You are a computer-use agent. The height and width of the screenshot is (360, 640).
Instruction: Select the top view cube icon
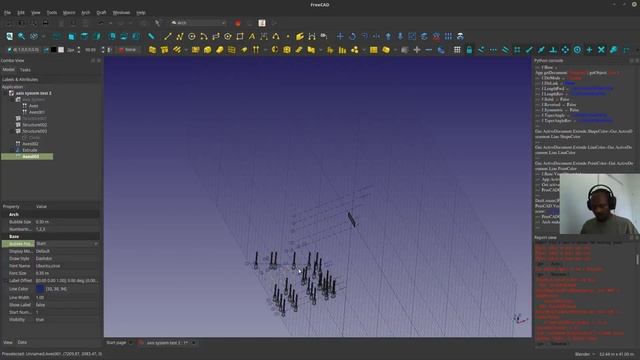coord(84,36)
